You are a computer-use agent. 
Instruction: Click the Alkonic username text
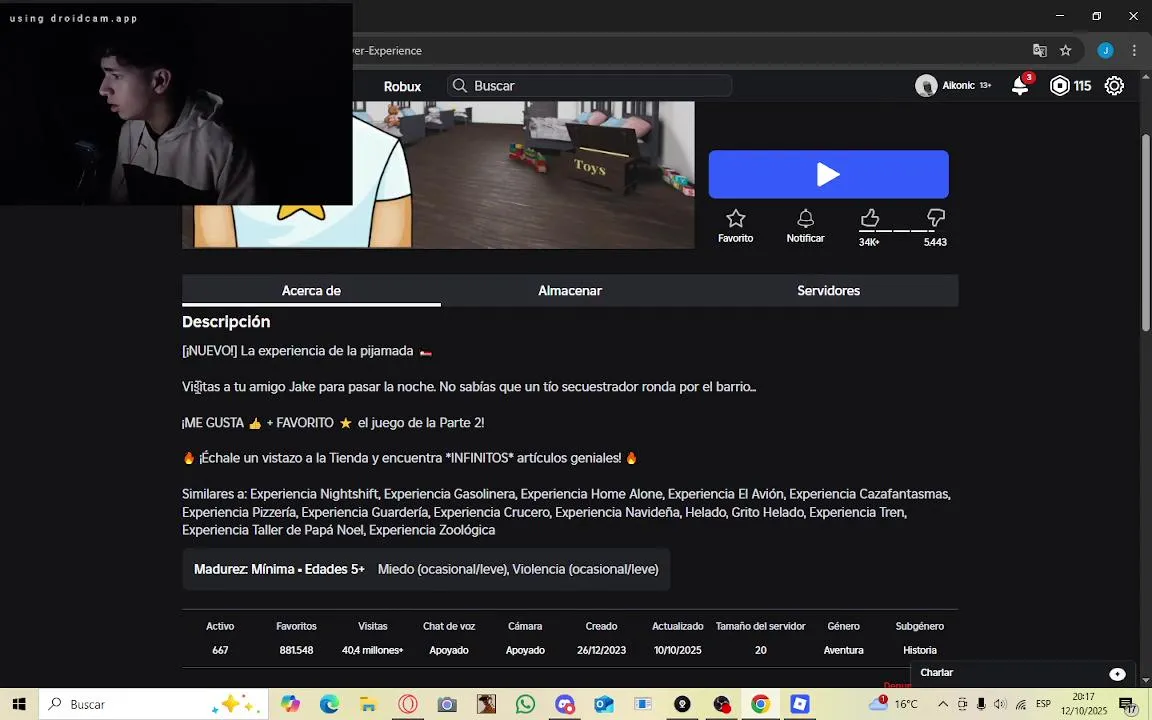958,86
